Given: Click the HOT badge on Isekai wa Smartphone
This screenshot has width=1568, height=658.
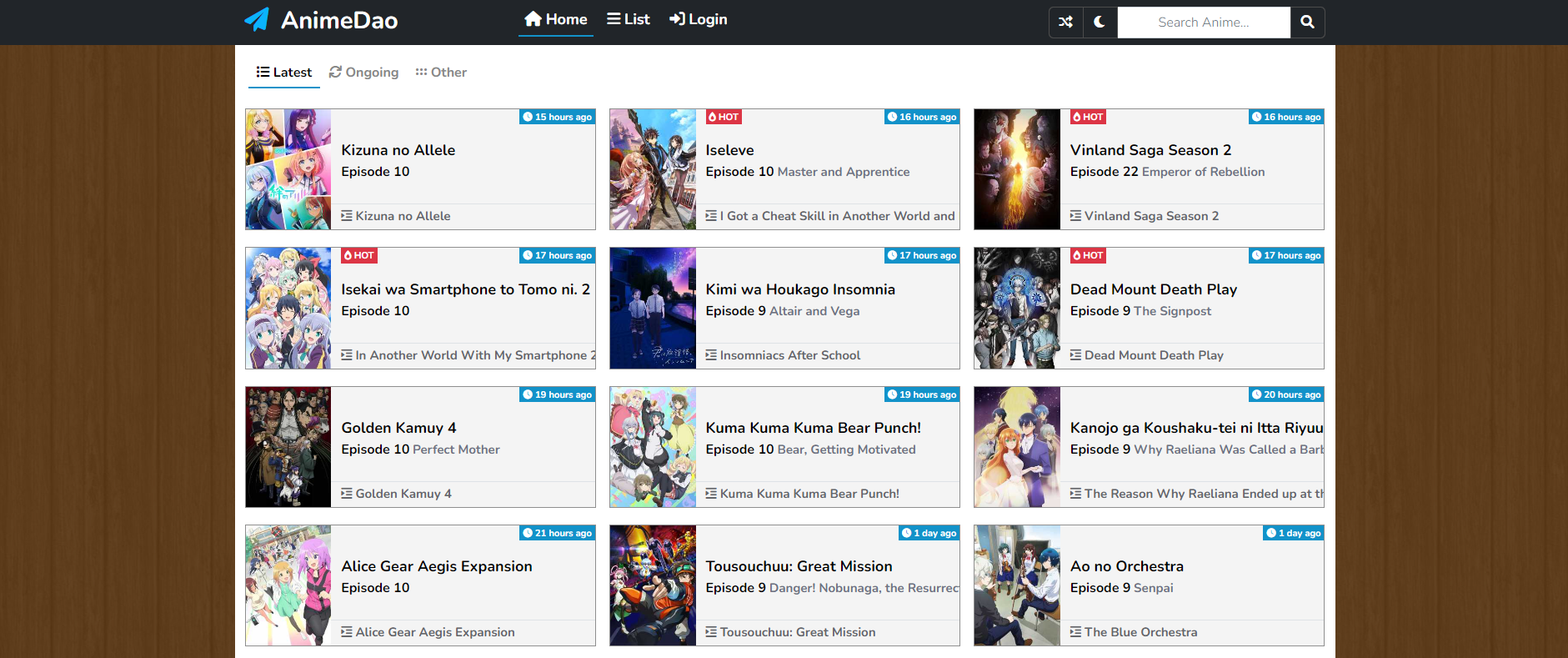Looking at the screenshot, I should click(x=359, y=256).
